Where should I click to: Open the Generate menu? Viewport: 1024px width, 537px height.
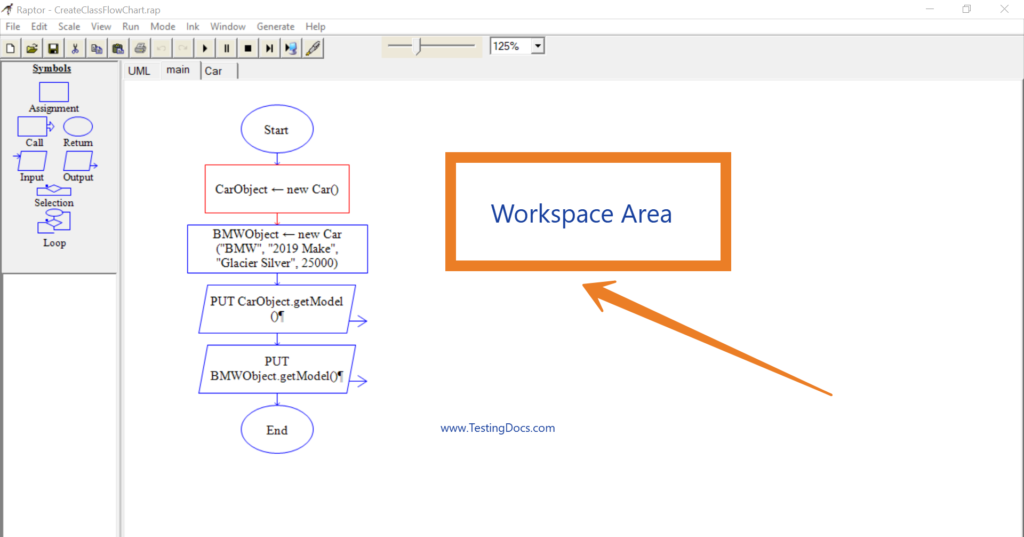275,26
